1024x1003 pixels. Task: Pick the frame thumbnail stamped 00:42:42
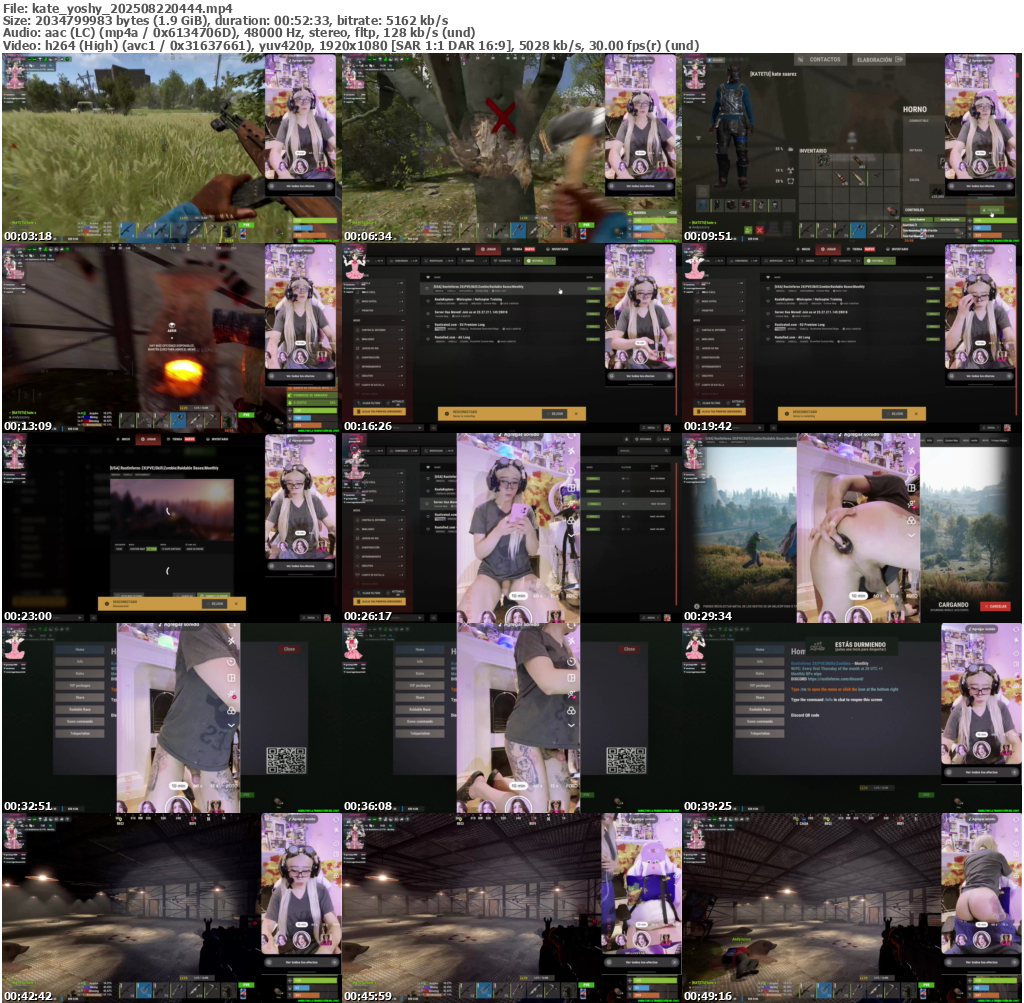coord(172,908)
